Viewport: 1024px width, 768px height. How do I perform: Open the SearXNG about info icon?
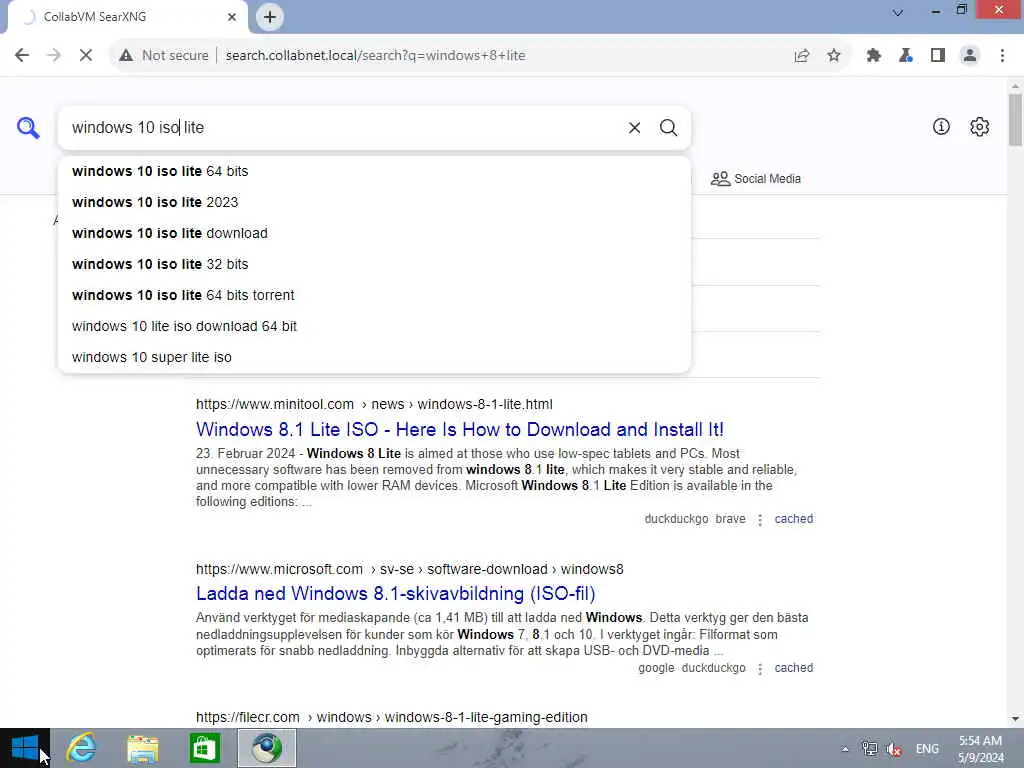pos(941,127)
